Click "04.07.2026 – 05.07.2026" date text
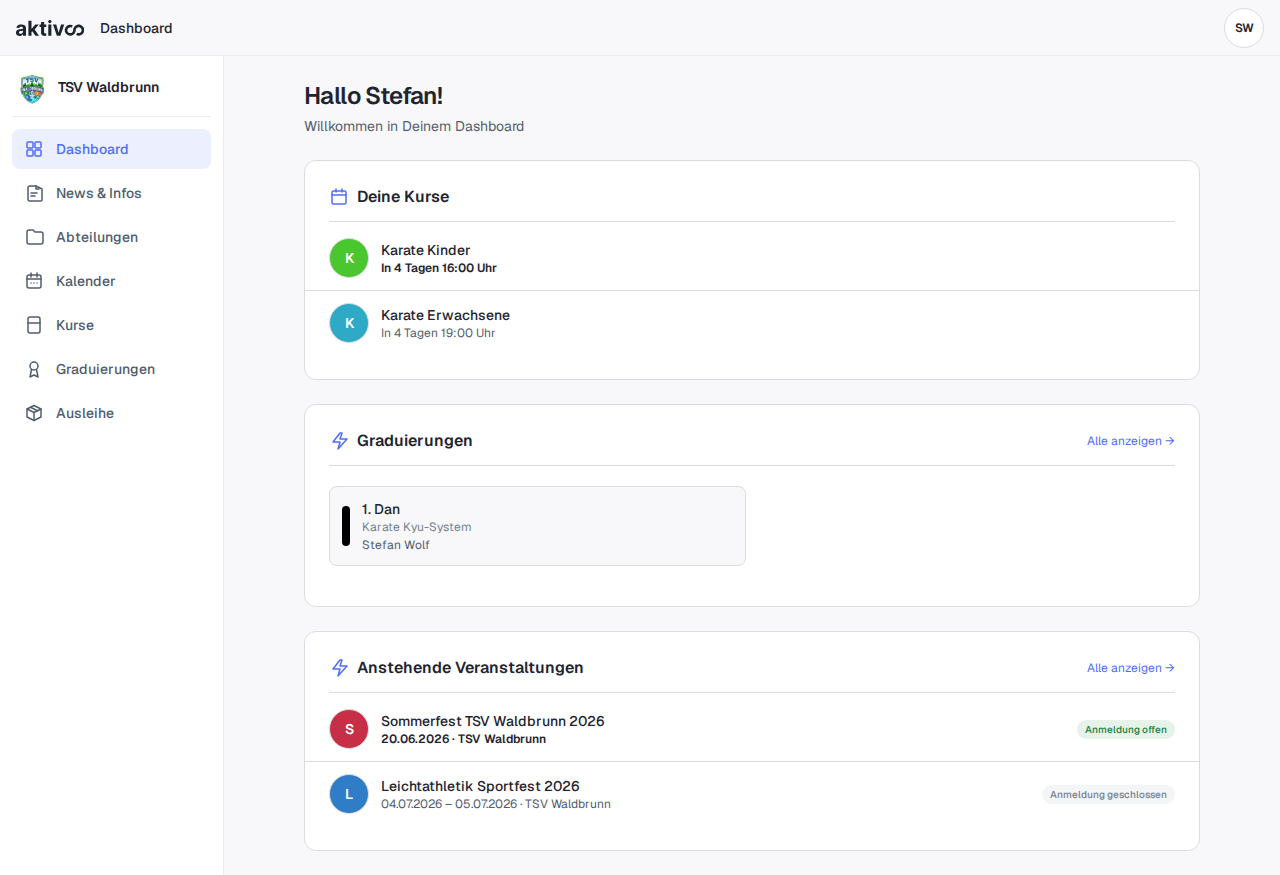1280x875 pixels. point(449,804)
